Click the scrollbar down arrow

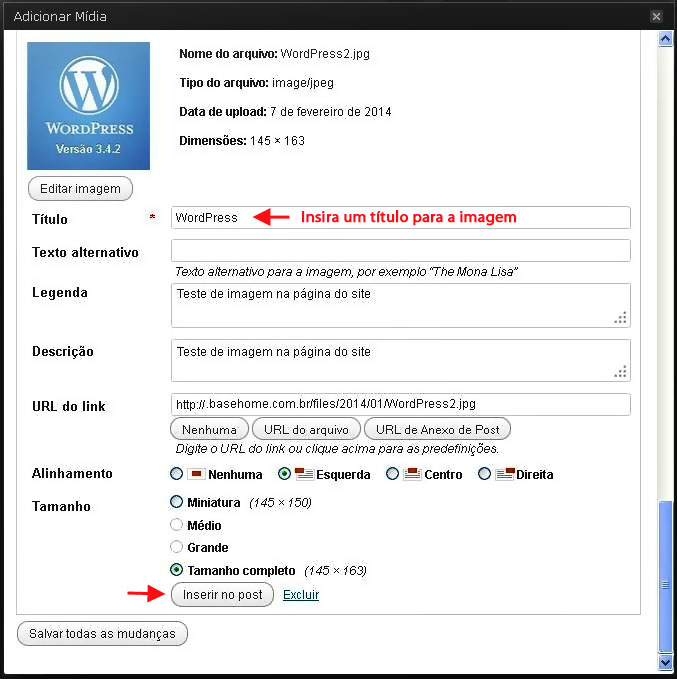click(665, 662)
